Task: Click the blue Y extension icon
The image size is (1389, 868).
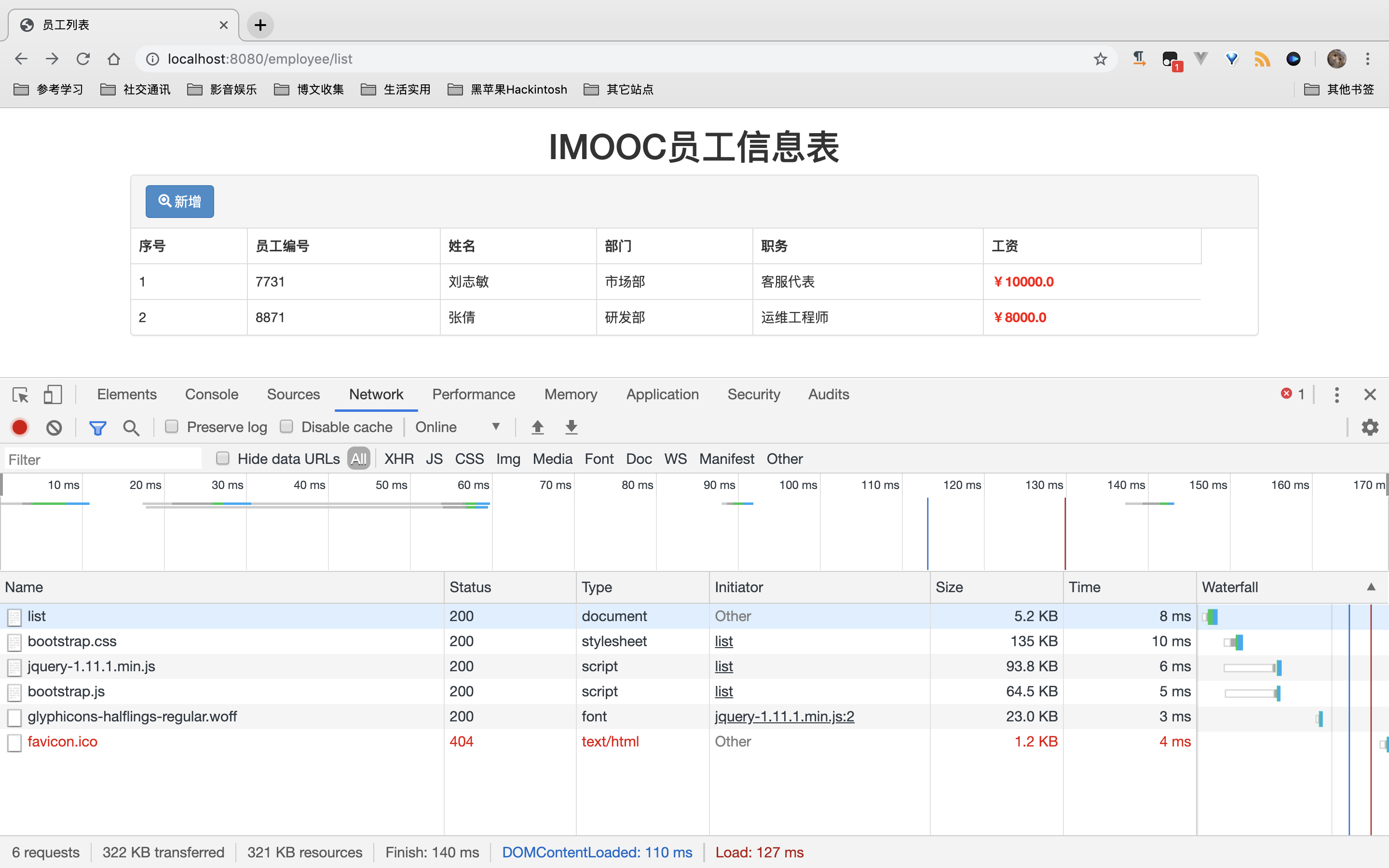Action: pyautogui.click(x=1232, y=58)
